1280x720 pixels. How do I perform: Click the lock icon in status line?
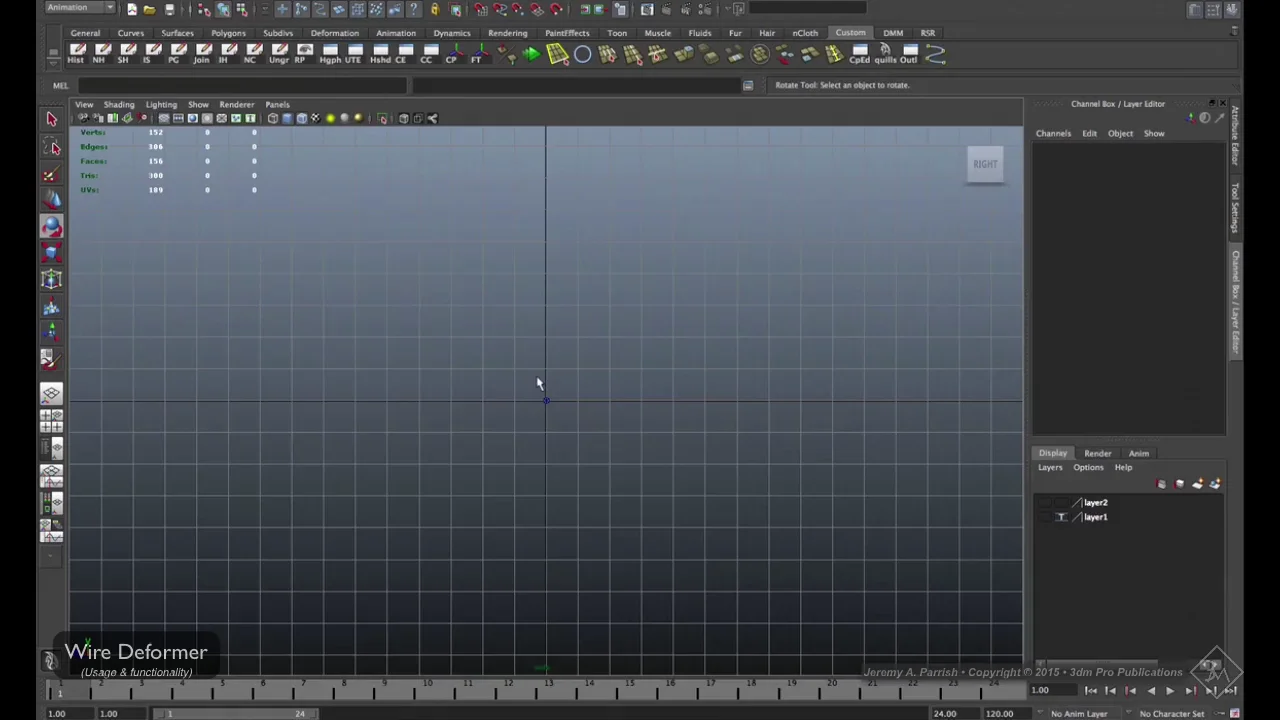pos(434,9)
